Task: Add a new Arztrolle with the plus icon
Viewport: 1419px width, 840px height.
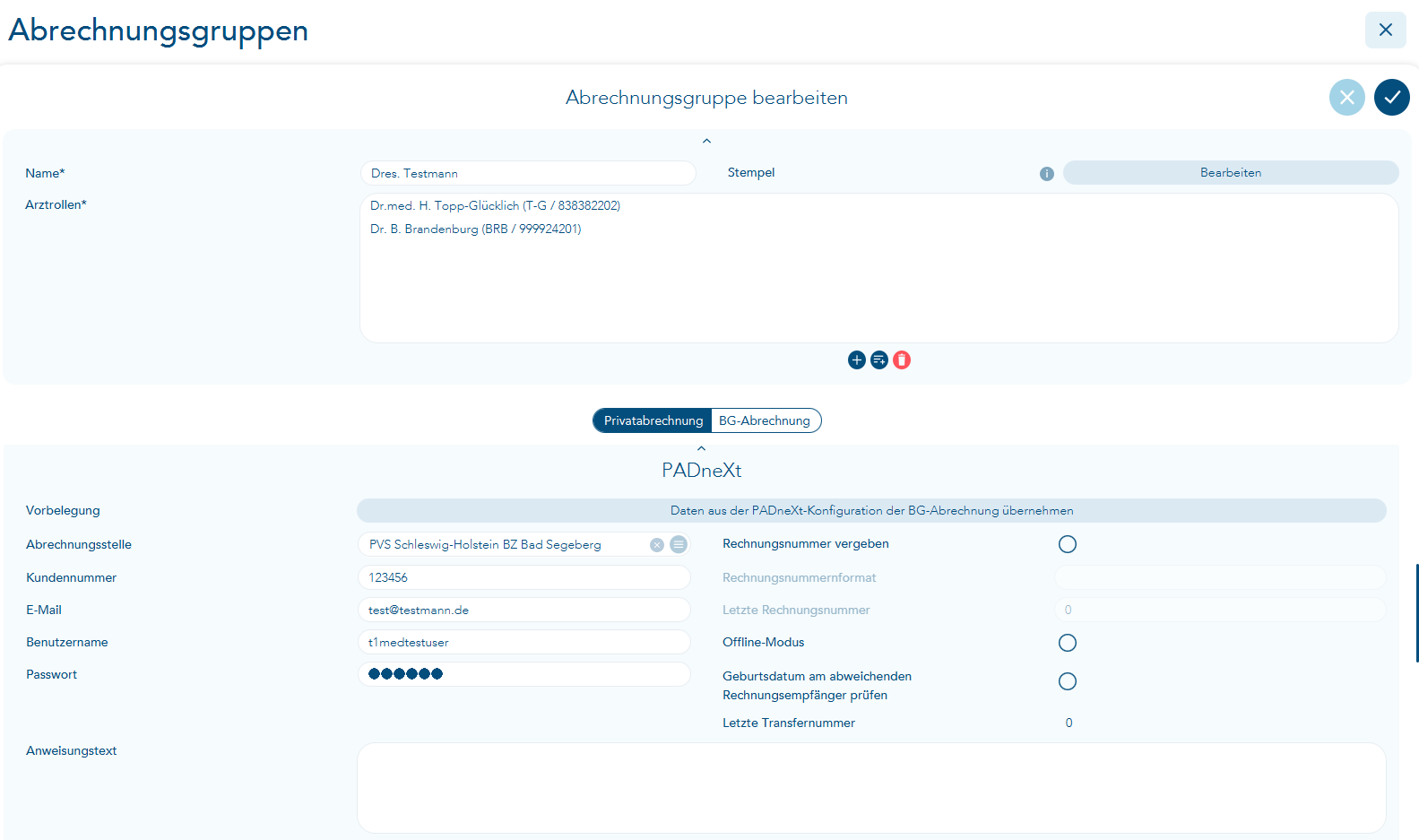Action: click(x=856, y=359)
